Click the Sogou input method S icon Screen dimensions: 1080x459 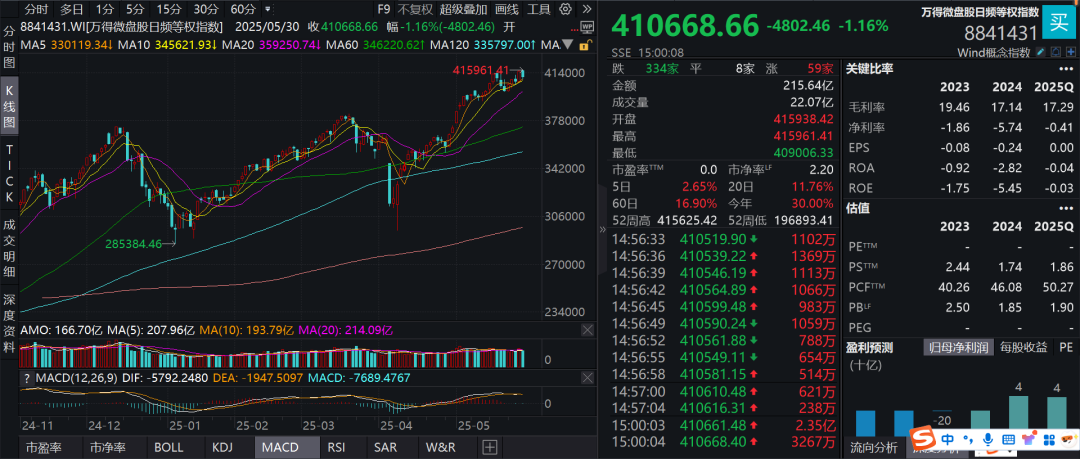924,438
